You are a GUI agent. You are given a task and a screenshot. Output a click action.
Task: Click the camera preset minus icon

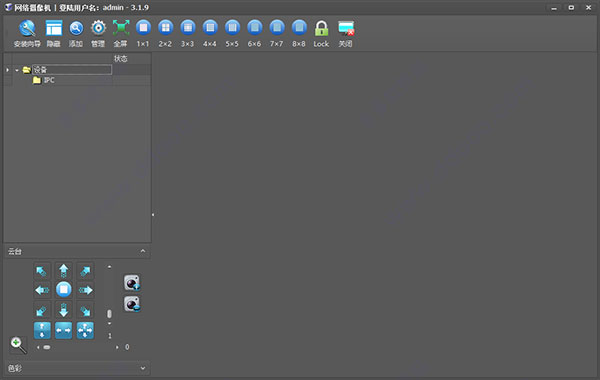click(x=132, y=304)
